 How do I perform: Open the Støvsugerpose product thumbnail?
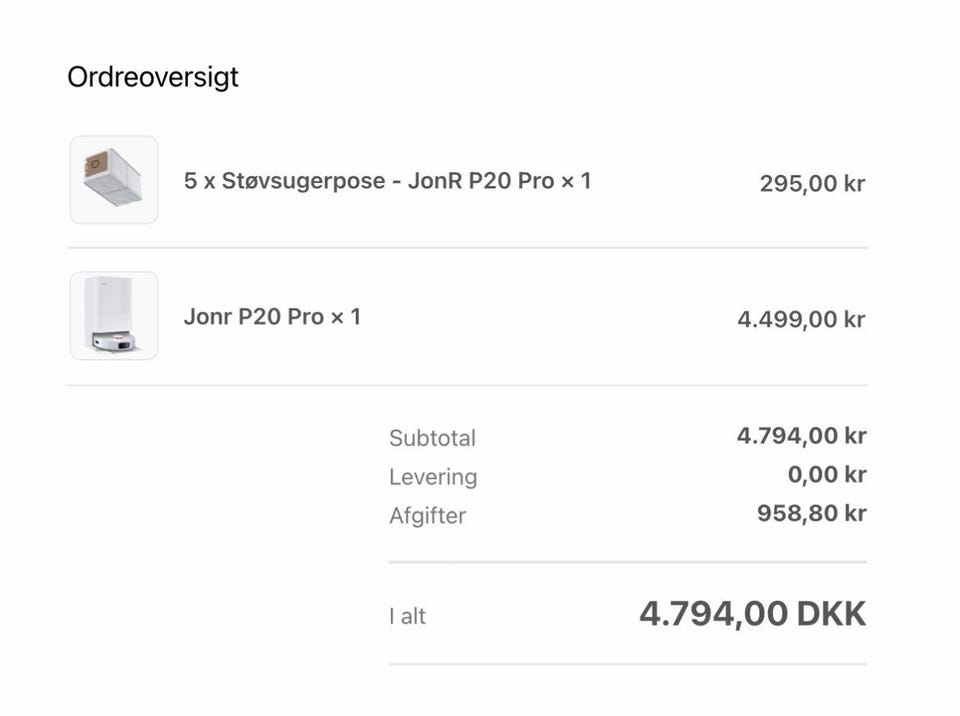tap(114, 180)
